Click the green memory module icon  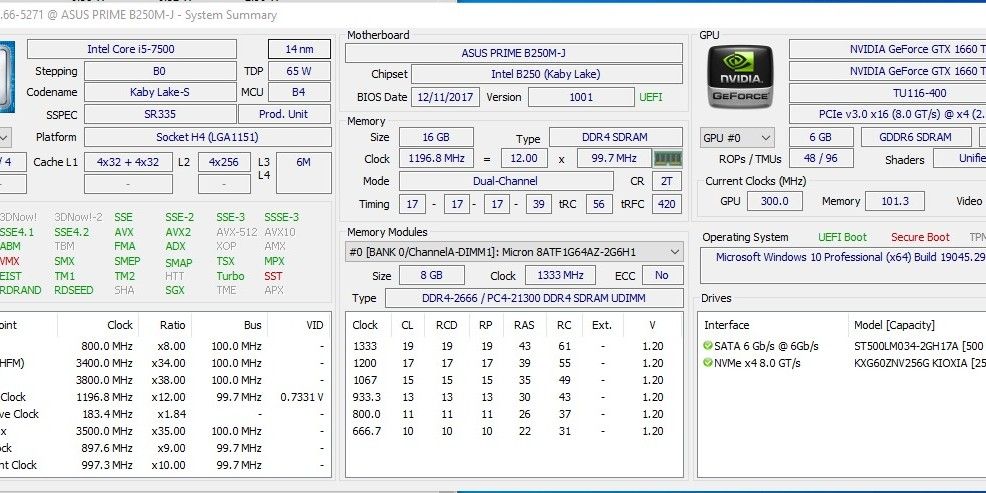(667, 158)
